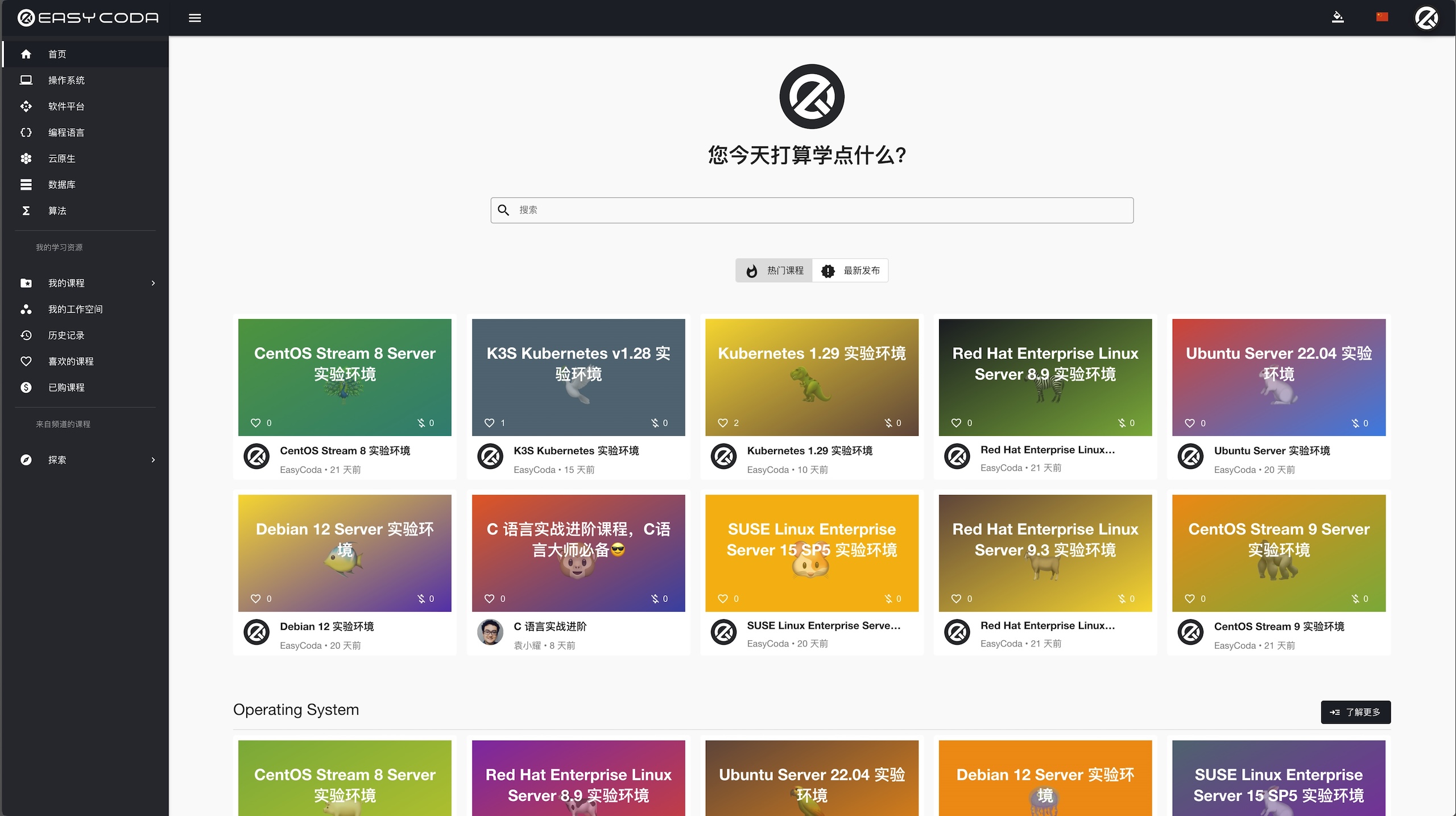Click price tag icon on Kubernetes 1.29 card
Screen dimensions: 1456x816
coord(888,423)
